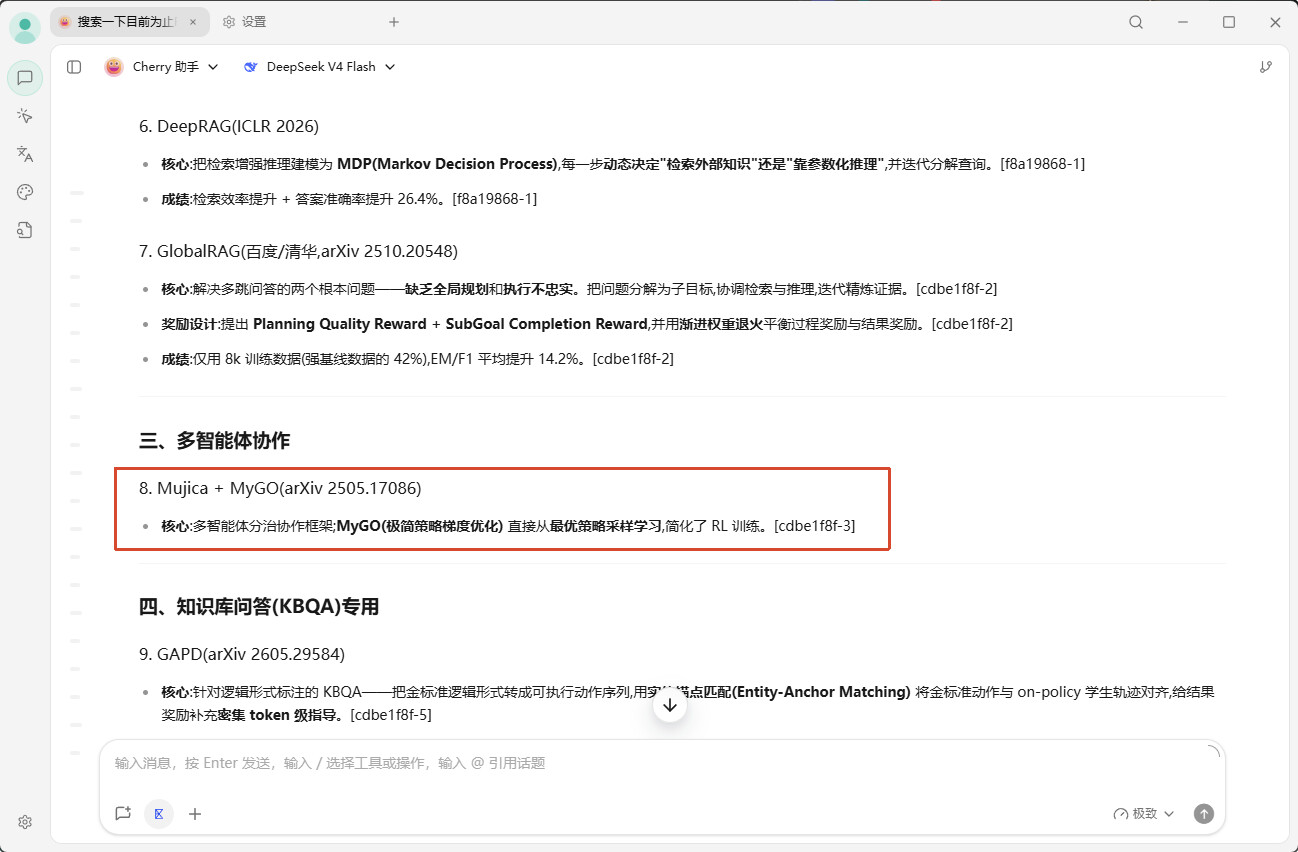The height and width of the screenshot is (852, 1298).
Task: Open citation [cdbe1f8f-2] in the 奖励设计 row
Action: point(972,324)
